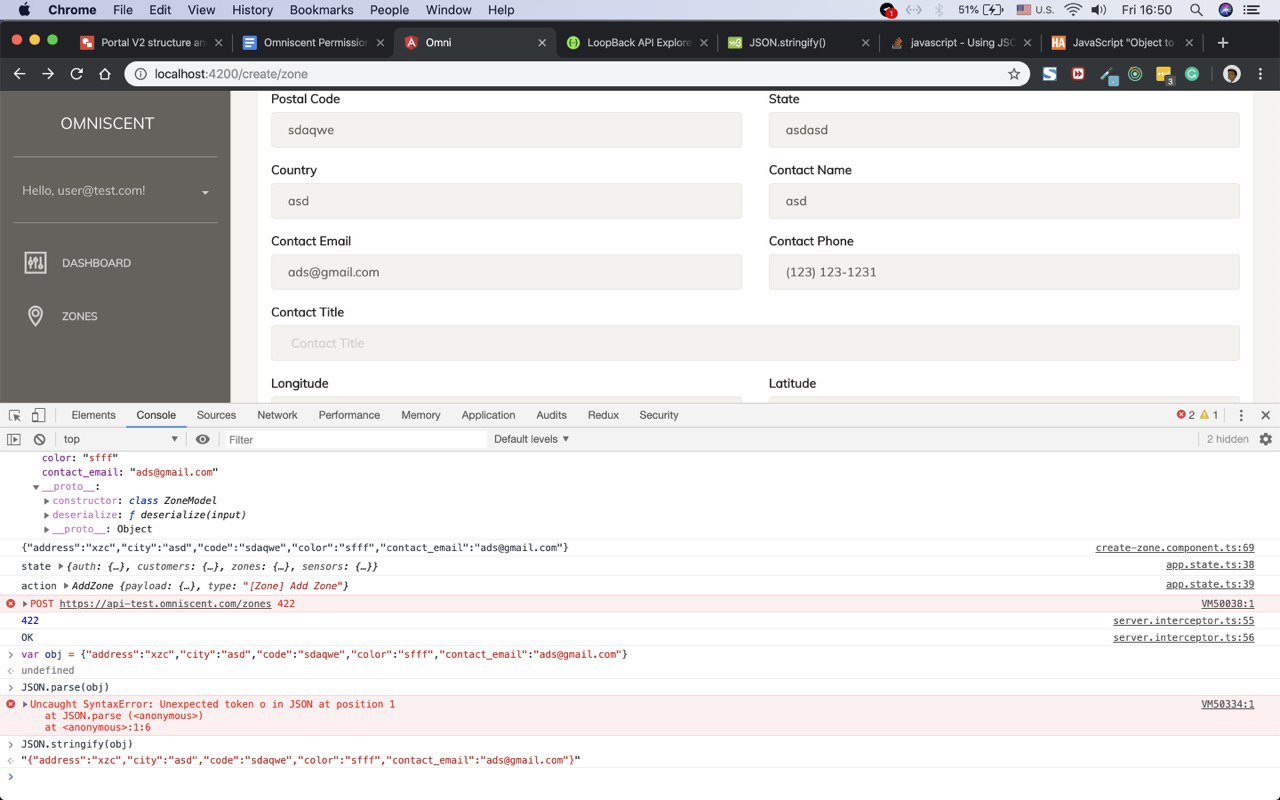Open the Apple menu
Viewport: 1280px width, 800px height.
coord(24,10)
